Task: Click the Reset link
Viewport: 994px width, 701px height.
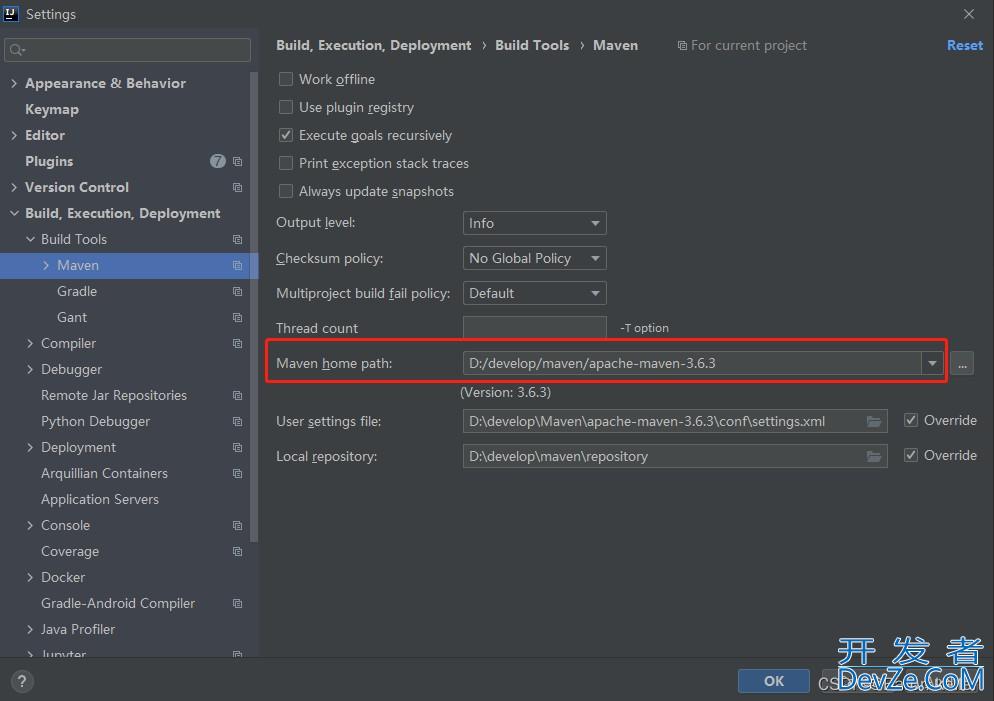Action: [x=964, y=45]
